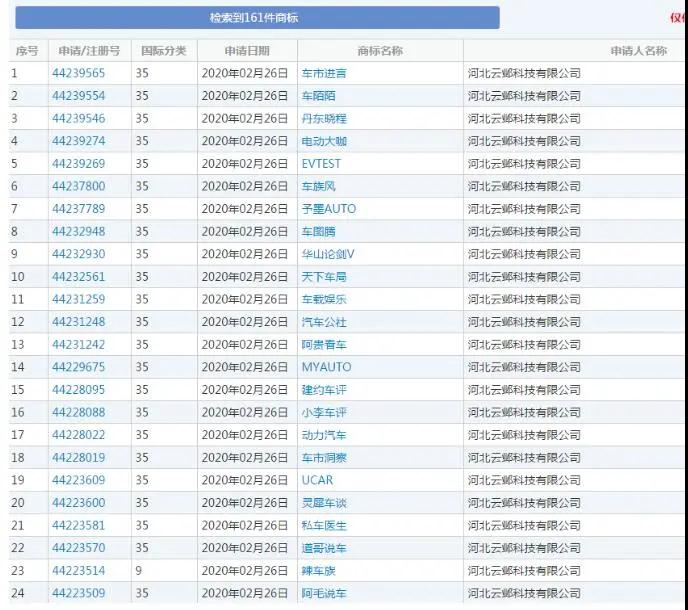
Task: Open application number 44223509
Action: [x=79, y=593]
